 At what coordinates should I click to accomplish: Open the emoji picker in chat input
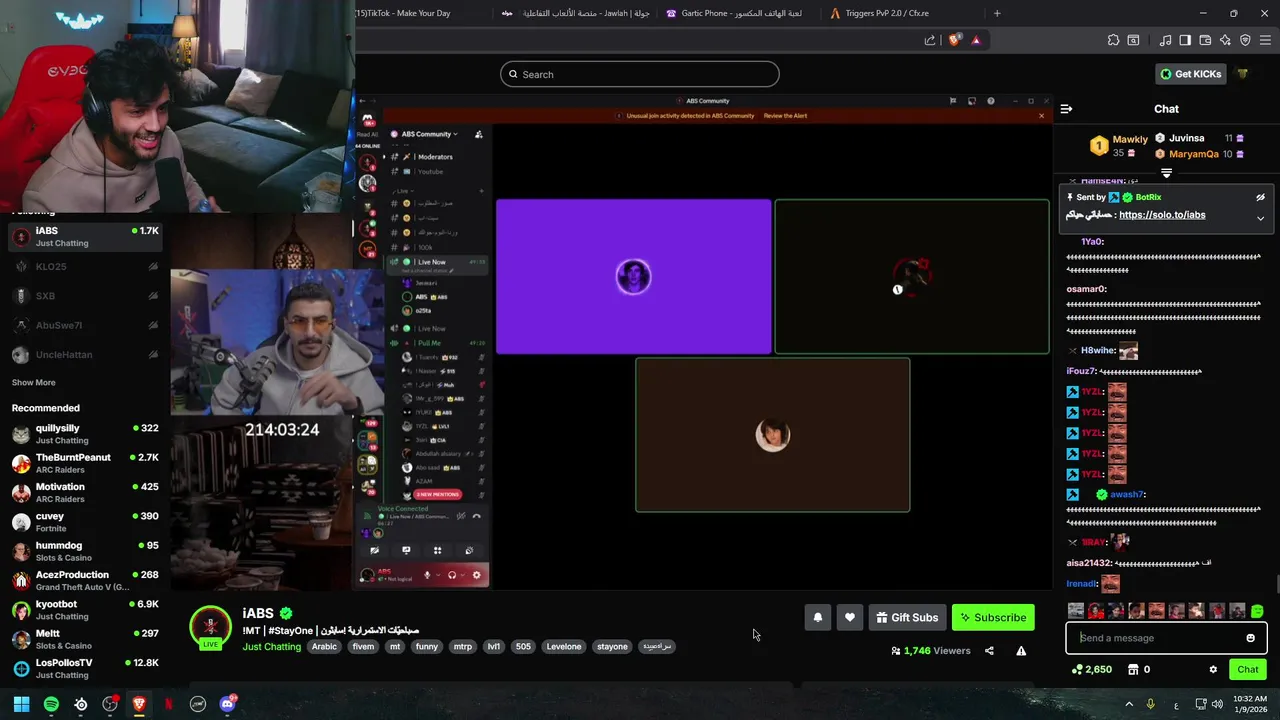[x=1250, y=638]
